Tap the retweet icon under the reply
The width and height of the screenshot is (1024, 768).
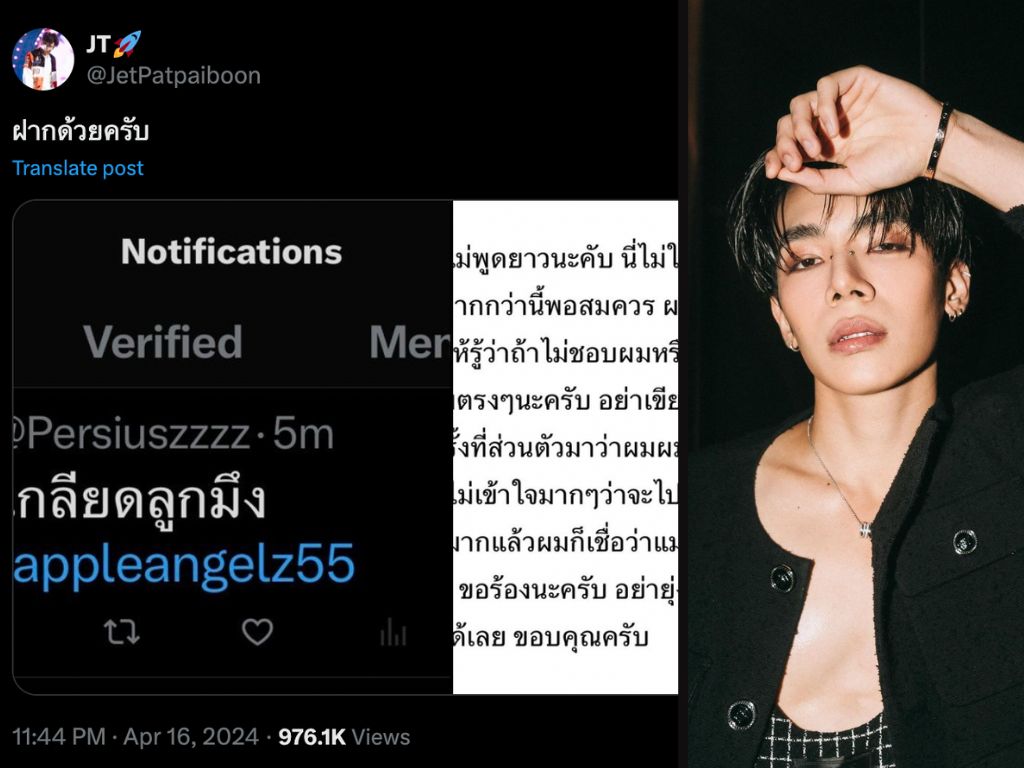pyautogui.click(x=122, y=632)
